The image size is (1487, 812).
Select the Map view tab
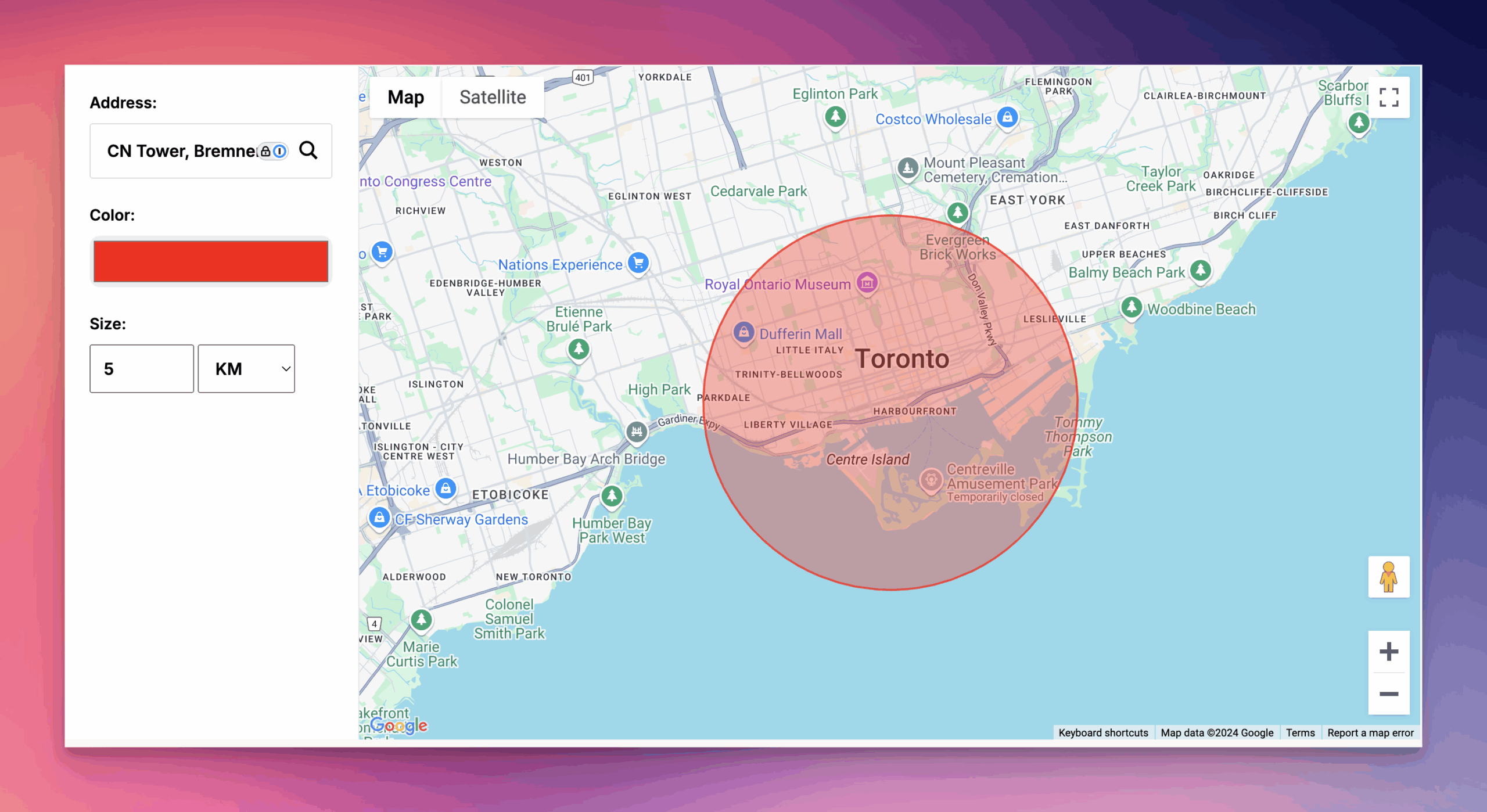405,97
